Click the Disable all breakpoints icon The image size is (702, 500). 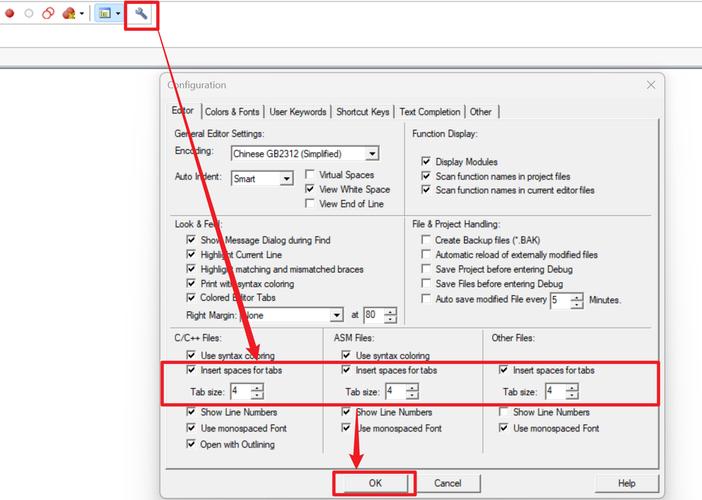click(x=48, y=13)
